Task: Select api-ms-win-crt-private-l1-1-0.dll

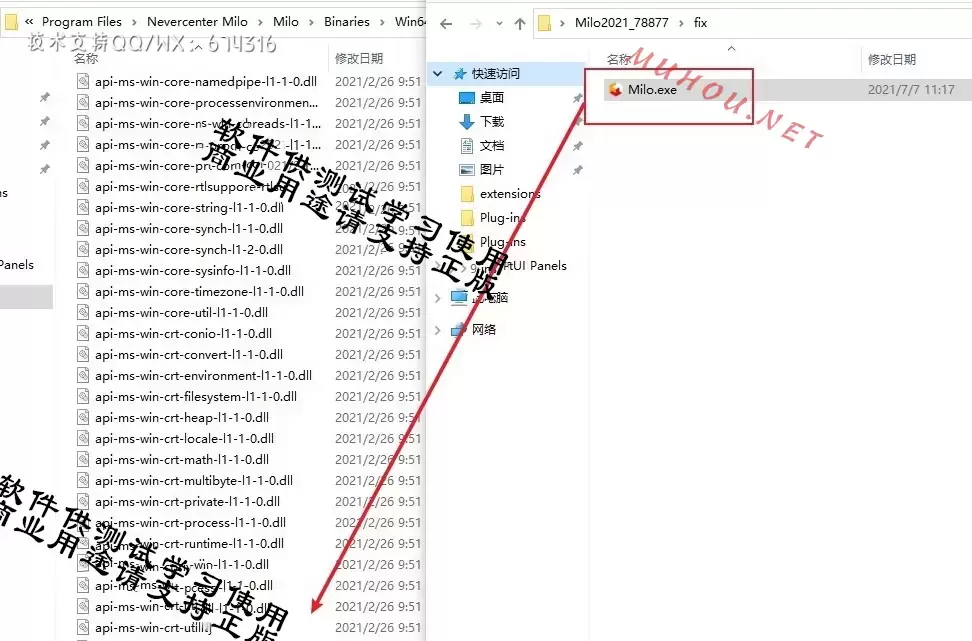Action: [187, 502]
